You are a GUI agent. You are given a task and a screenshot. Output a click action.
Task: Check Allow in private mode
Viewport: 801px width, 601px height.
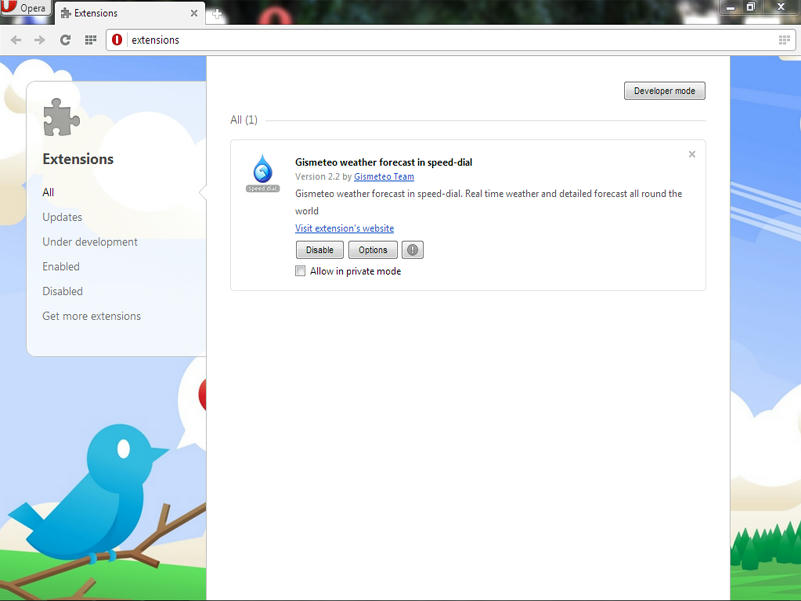[x=300, y=271]
